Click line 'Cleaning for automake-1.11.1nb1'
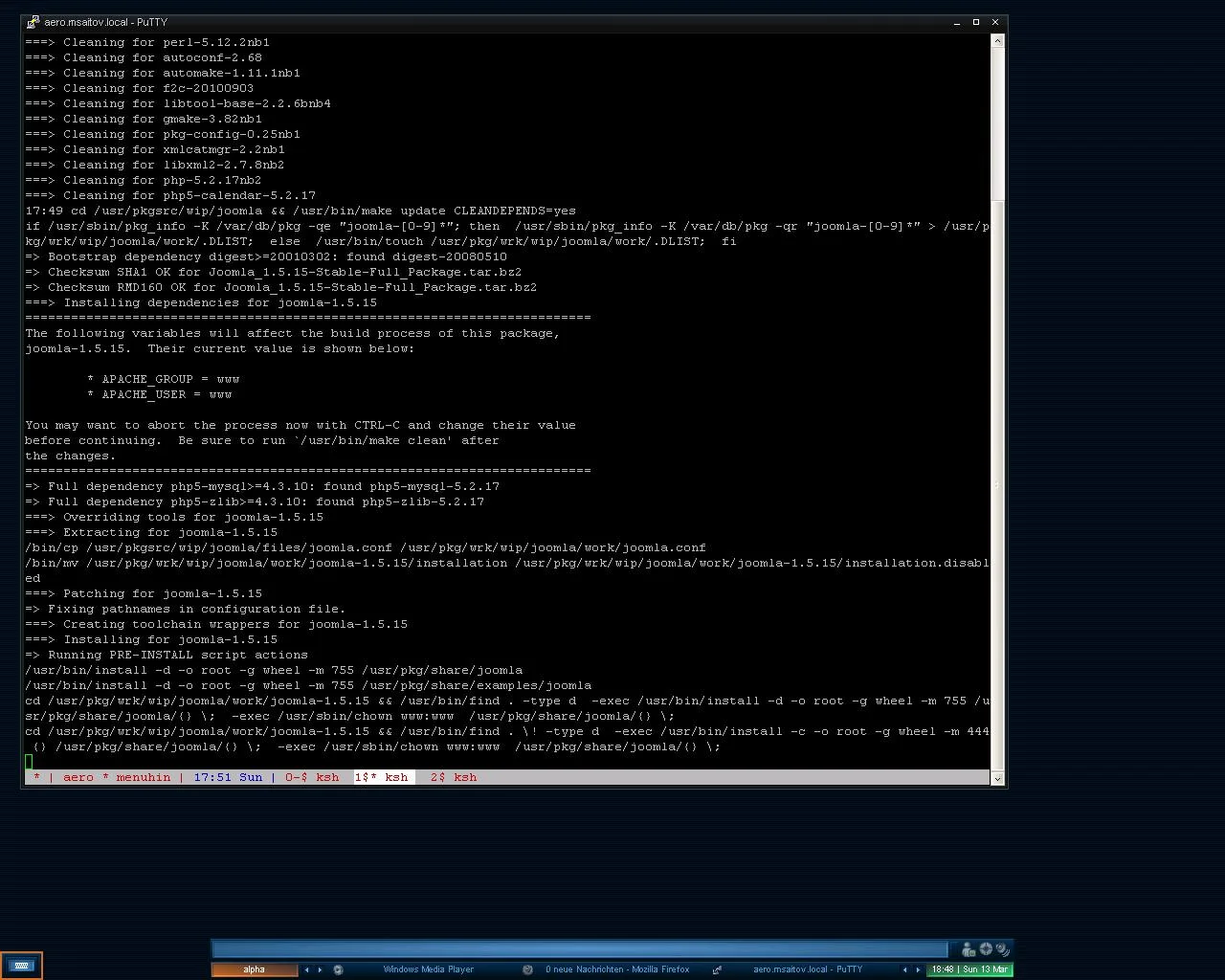This screenshot has height=980, width=1225. pyautogui.click(x=163, y=73)
